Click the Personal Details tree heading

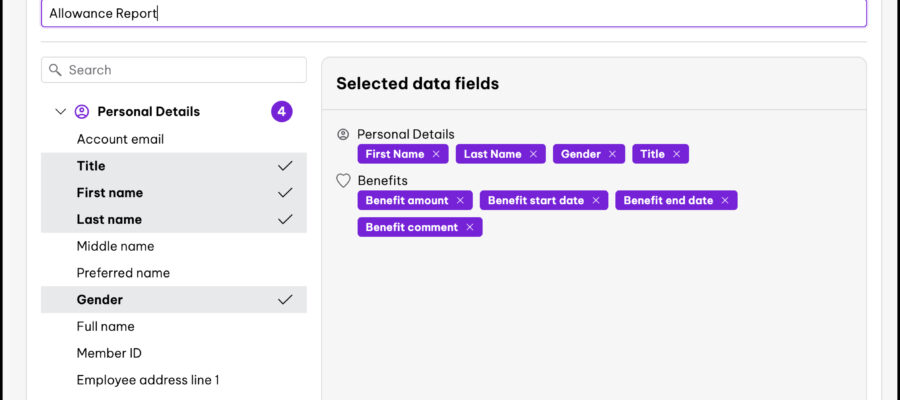[149, 111]
